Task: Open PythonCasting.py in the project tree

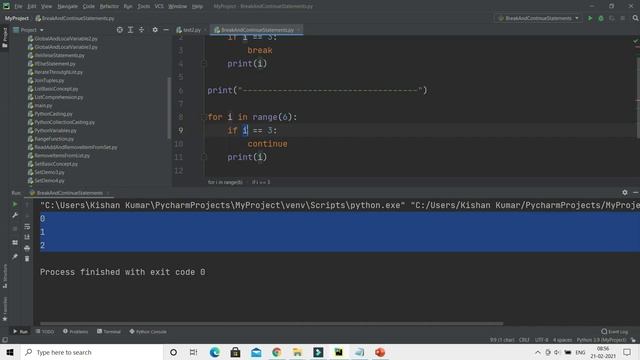Action: [50, 114]
